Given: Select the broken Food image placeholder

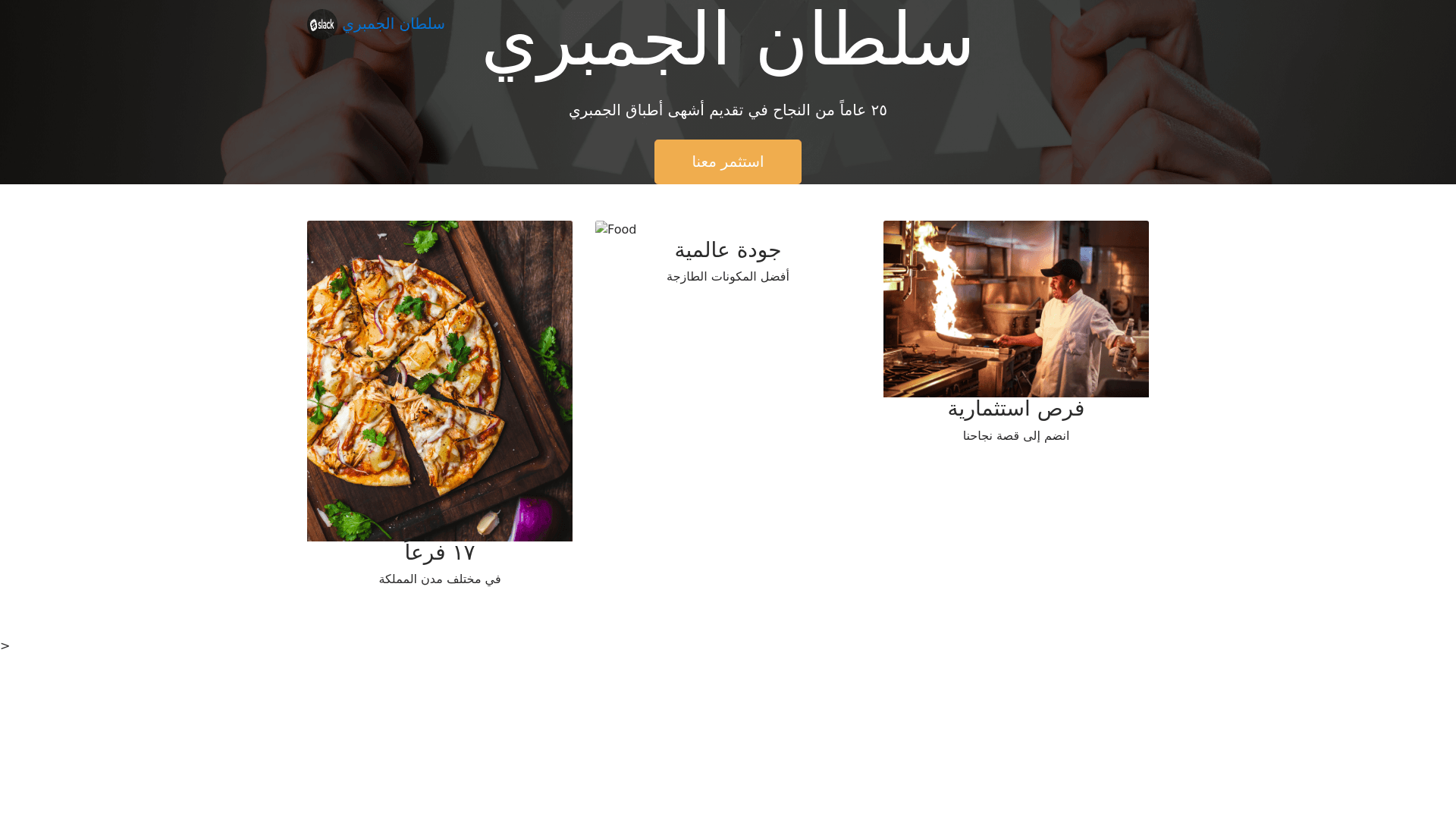Looking at the screenshot, I should coord(616,229).
